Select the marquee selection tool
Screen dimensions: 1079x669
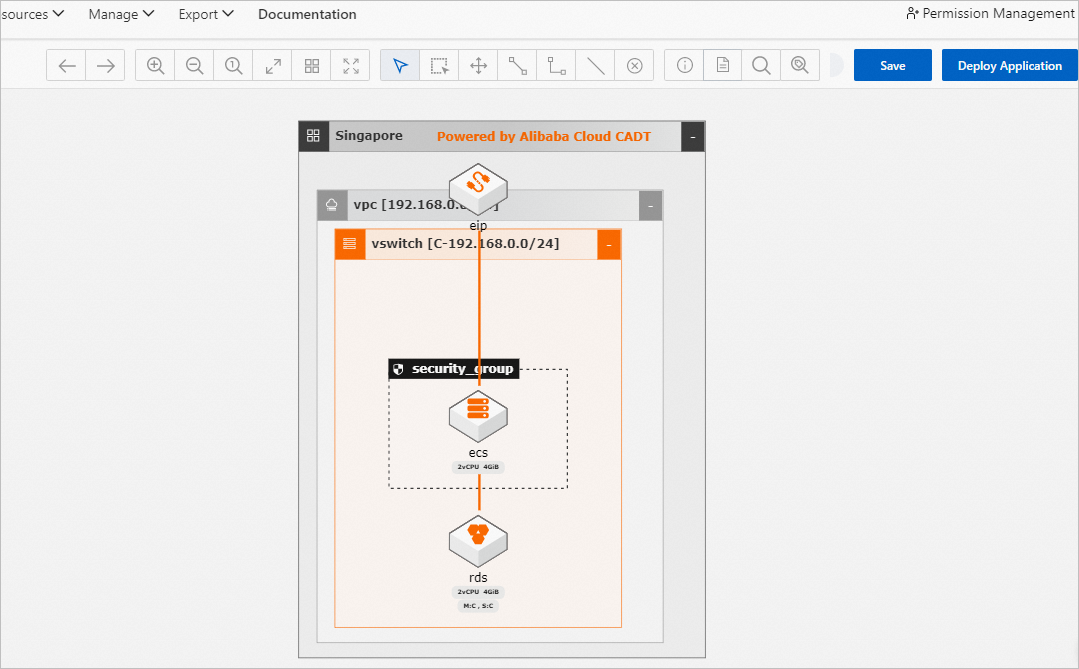pyautogui.click(x=439, y=65)
